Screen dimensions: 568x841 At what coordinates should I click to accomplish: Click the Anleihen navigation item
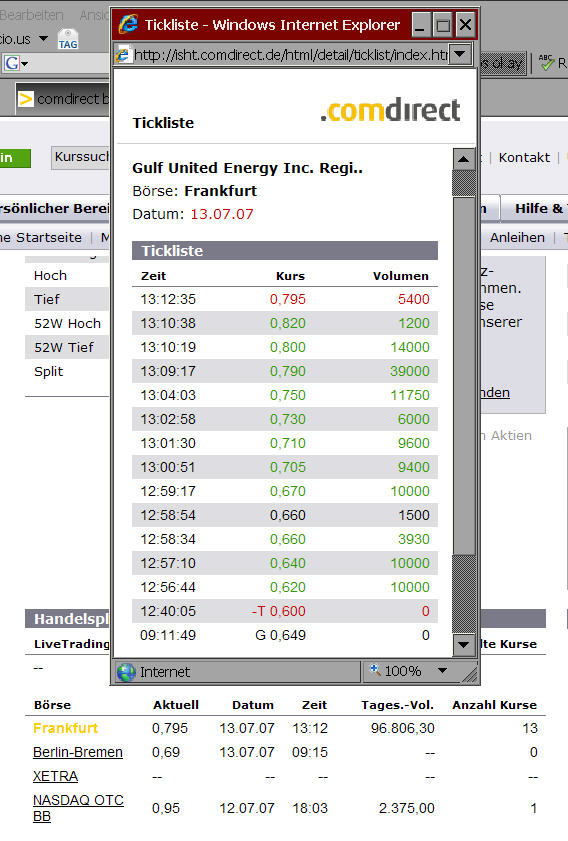tap(517, 237)
